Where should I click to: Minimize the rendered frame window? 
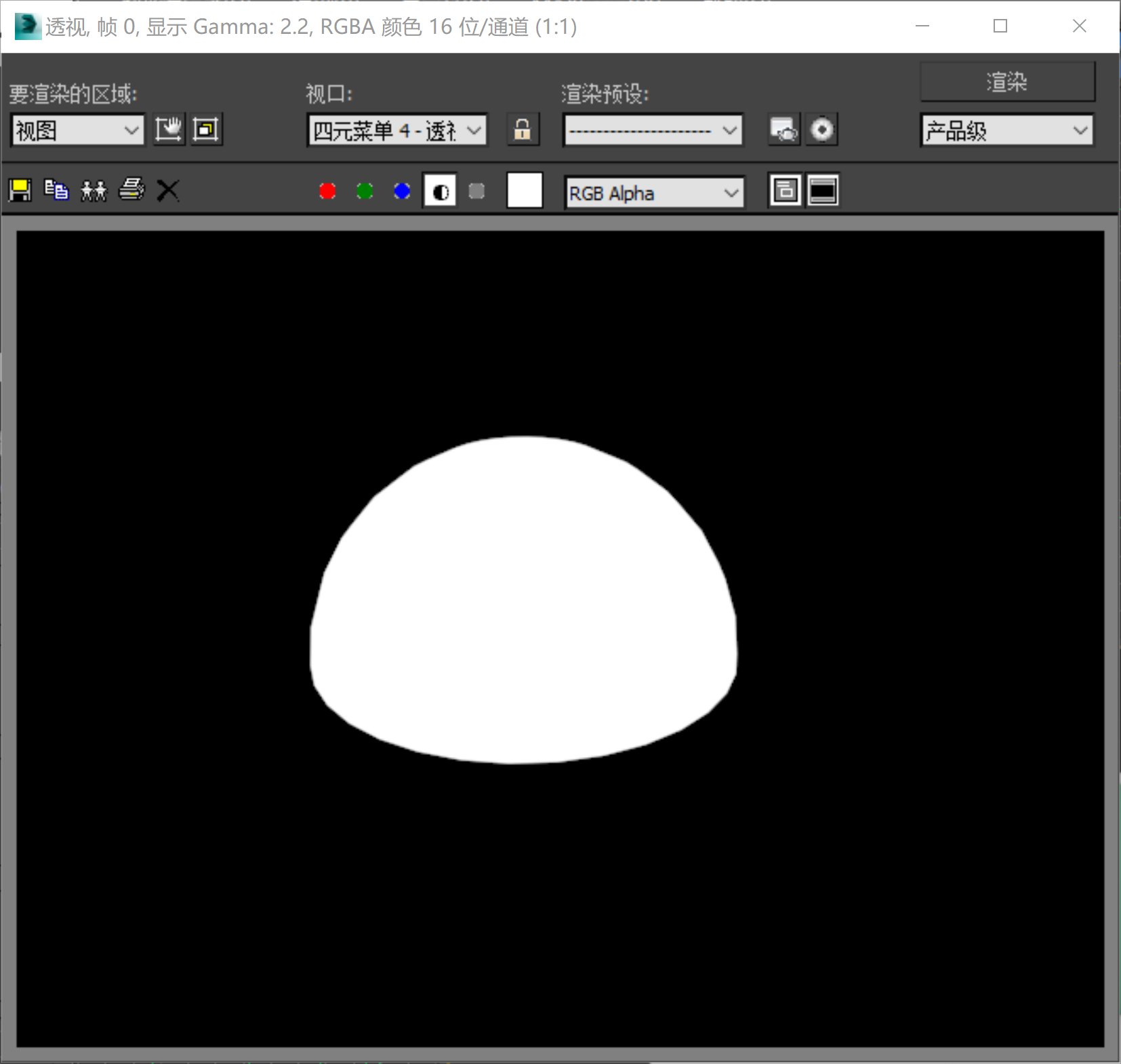click(922, 26)
